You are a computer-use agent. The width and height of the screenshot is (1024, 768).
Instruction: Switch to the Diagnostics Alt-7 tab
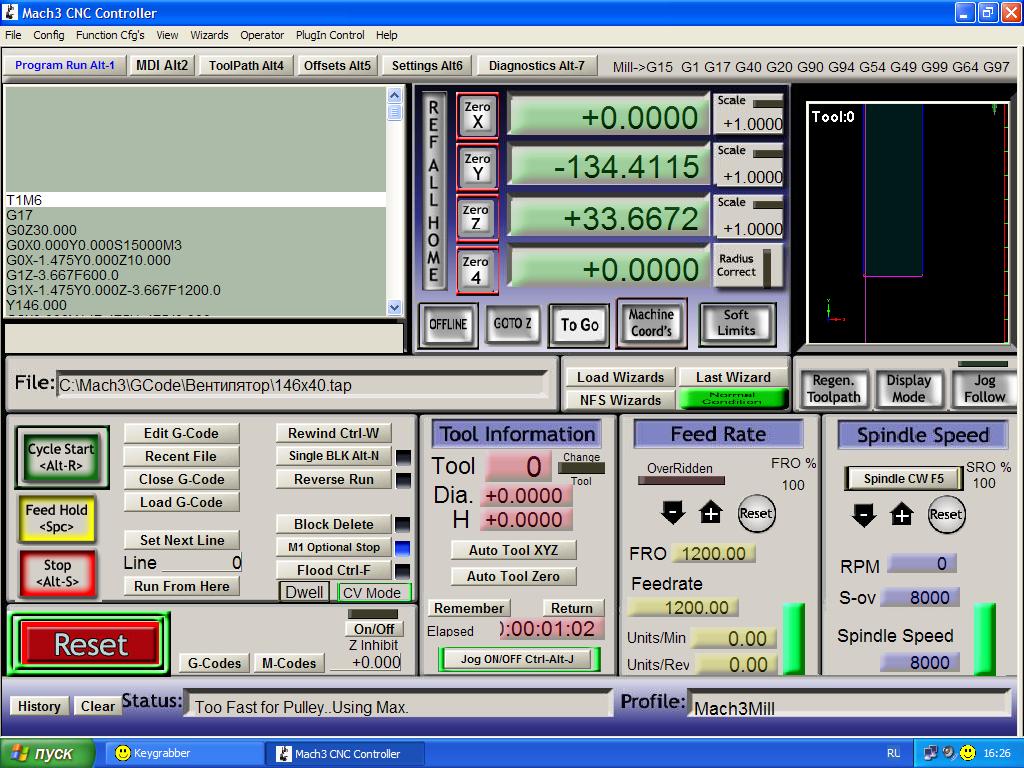pyautogui.click(x=536, y=66)
